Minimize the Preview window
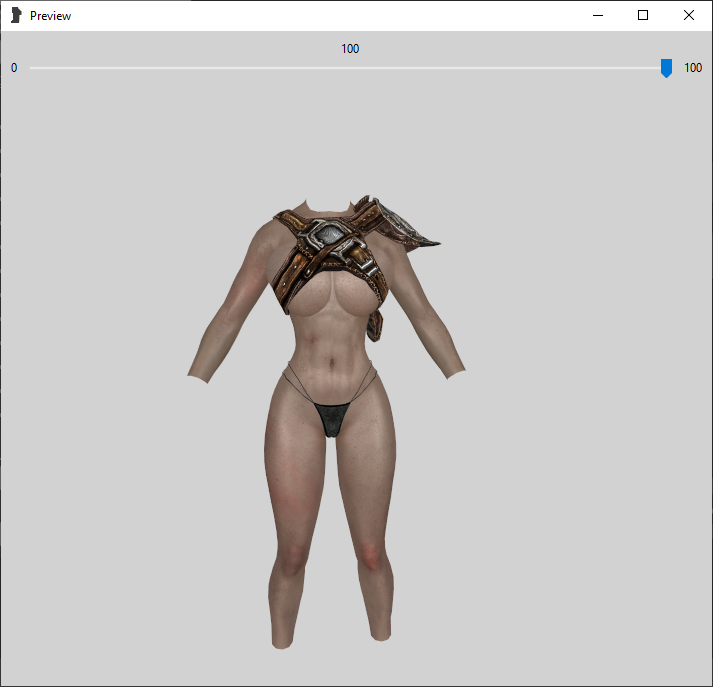This screenshot has height=687, width=713. tap(598, 15)
